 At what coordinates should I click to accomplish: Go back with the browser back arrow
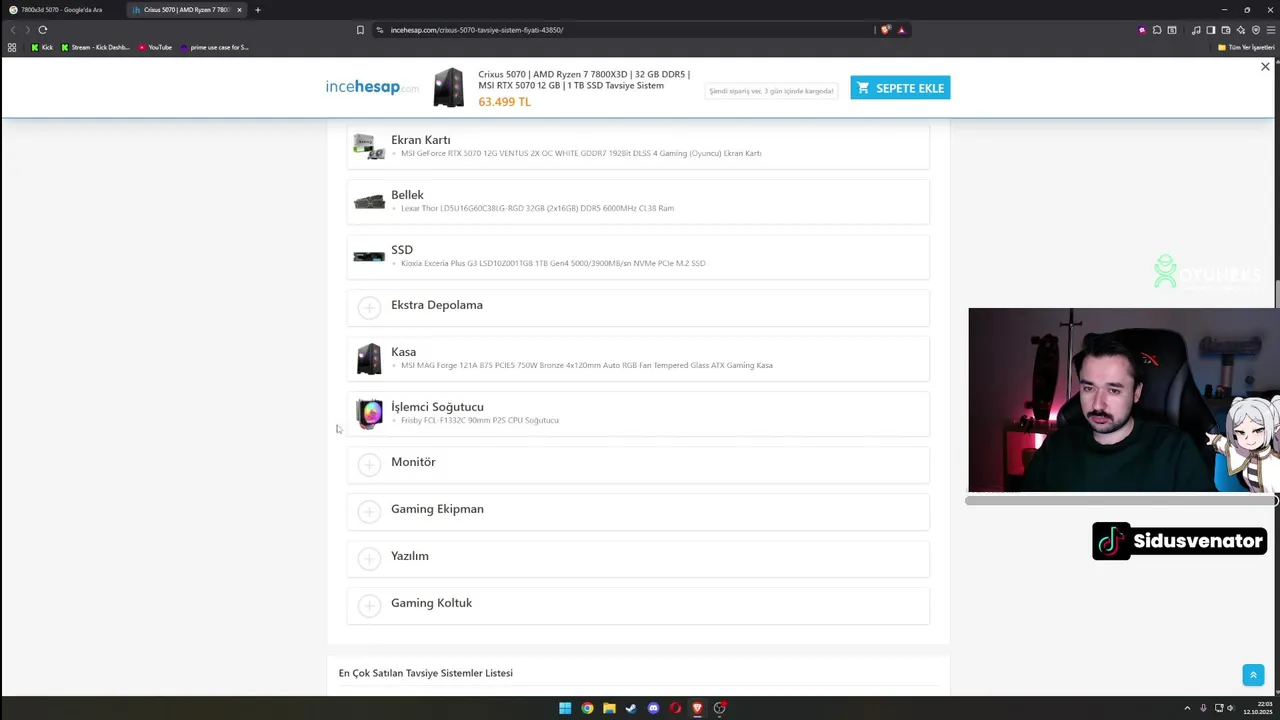coord(13,30)
